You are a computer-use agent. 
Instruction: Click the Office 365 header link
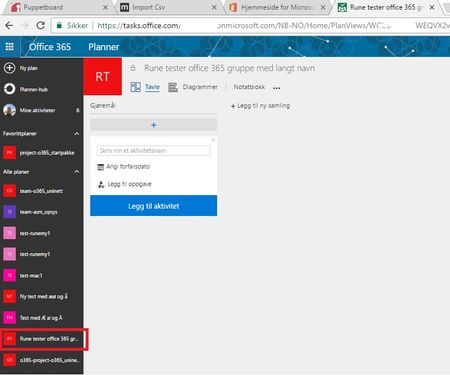[x=50, y=47]
